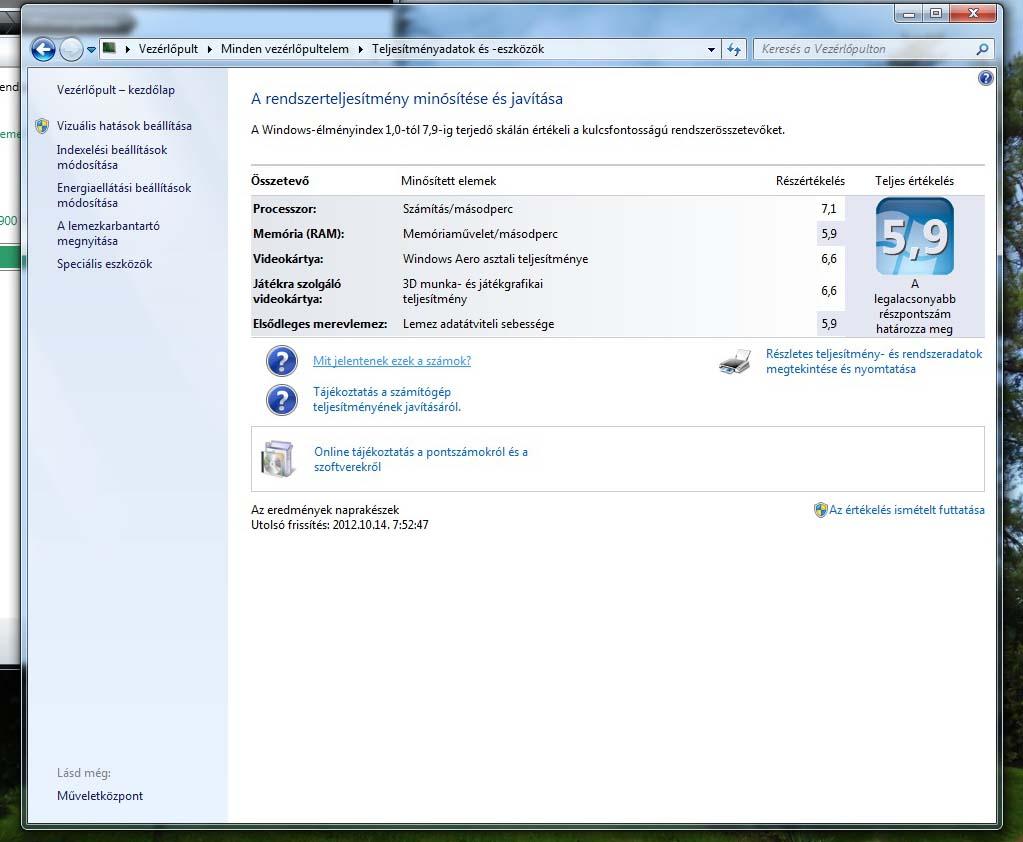The height and width of the screenshot is (842, 1023).
Task: Expand the arrow before Vezérlőpult breadcrumb
Action: (127, 49)
